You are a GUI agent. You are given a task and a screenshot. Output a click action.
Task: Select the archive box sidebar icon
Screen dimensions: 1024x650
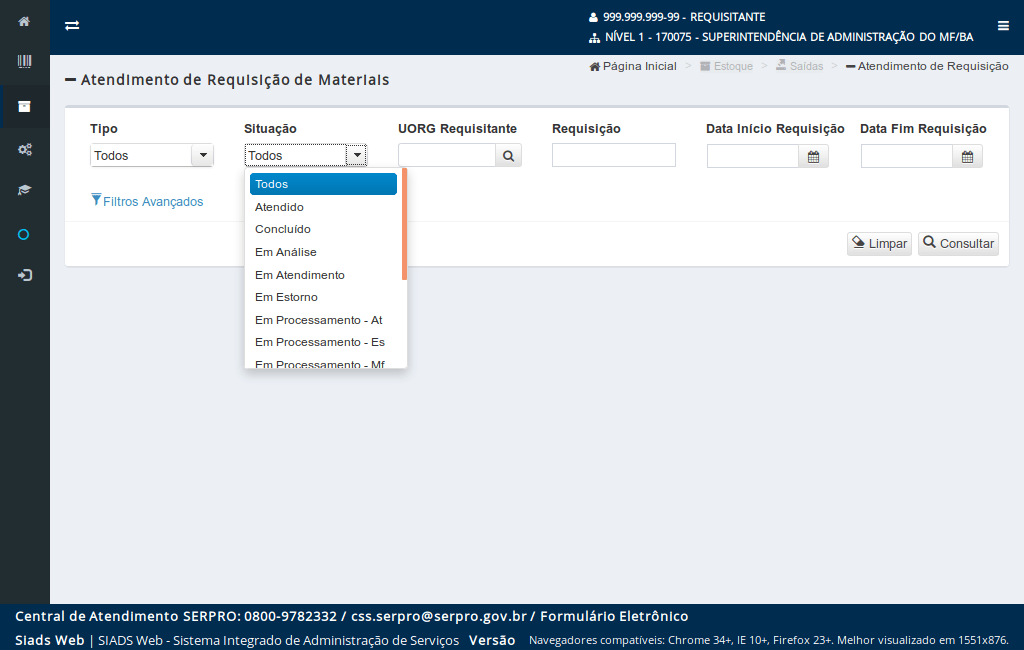tap(24, 106)
